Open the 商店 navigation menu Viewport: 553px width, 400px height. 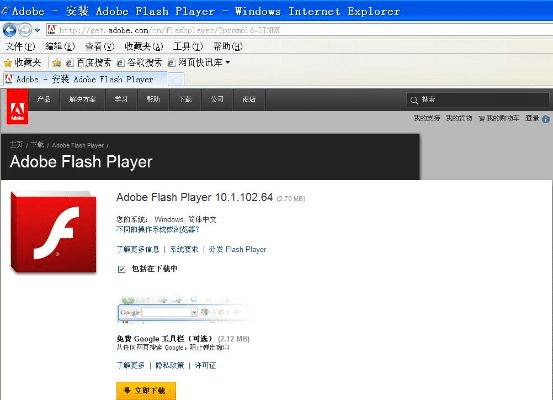(249, 99)
